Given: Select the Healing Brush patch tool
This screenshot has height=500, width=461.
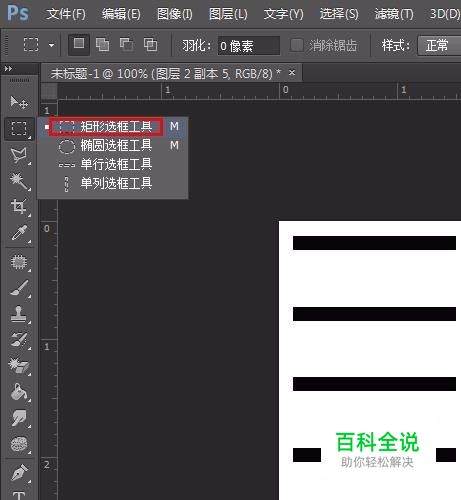Looking at the screenshot, I should pos(19,262).
